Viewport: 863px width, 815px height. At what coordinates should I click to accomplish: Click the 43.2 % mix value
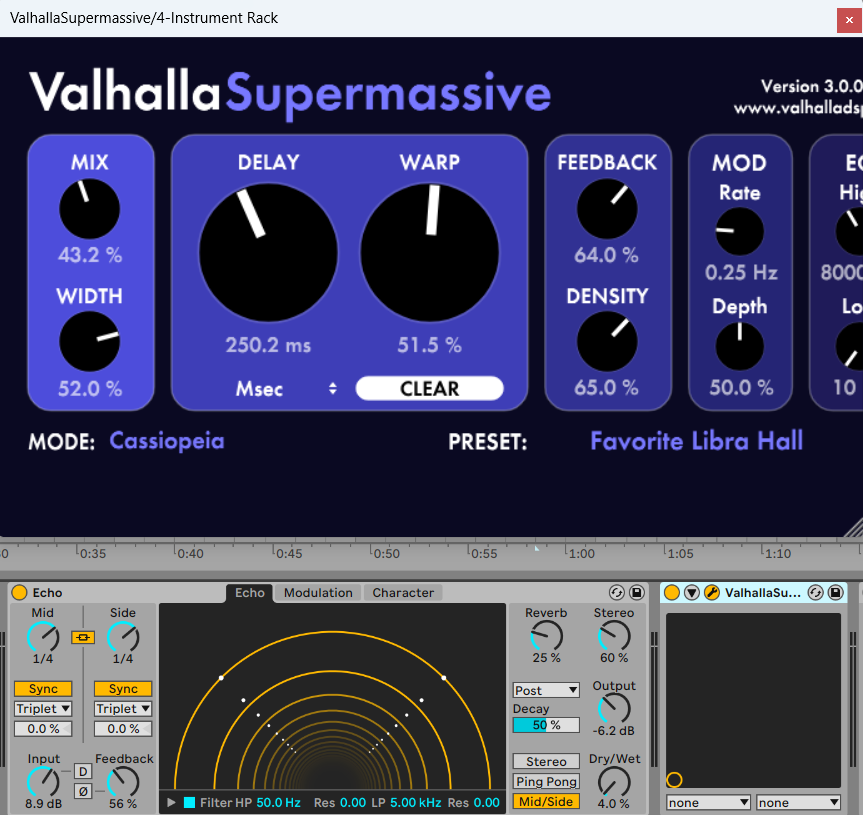pyautogui.click(x=90, y=255)
